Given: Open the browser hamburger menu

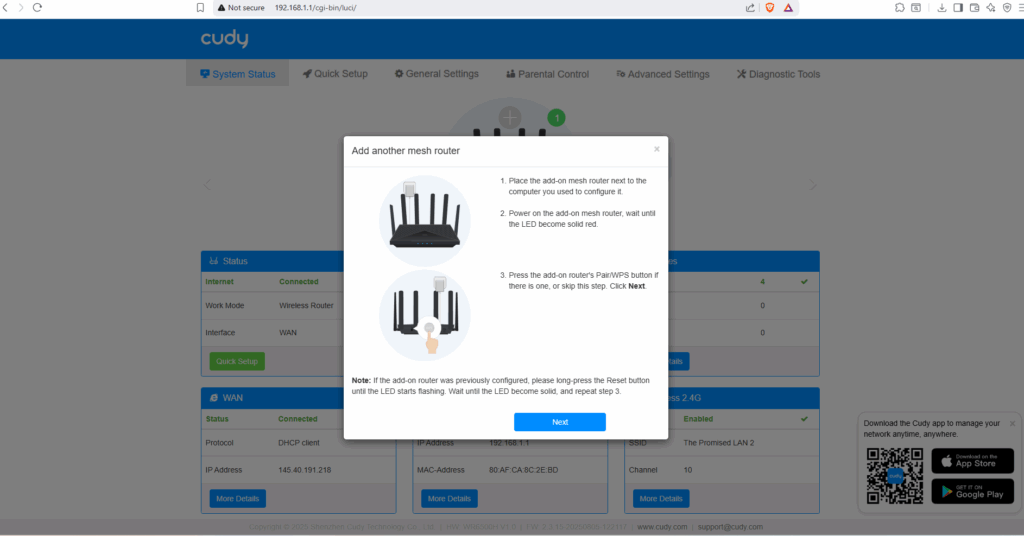Looking at the screenshot, I should click(x=1020, y=8).
